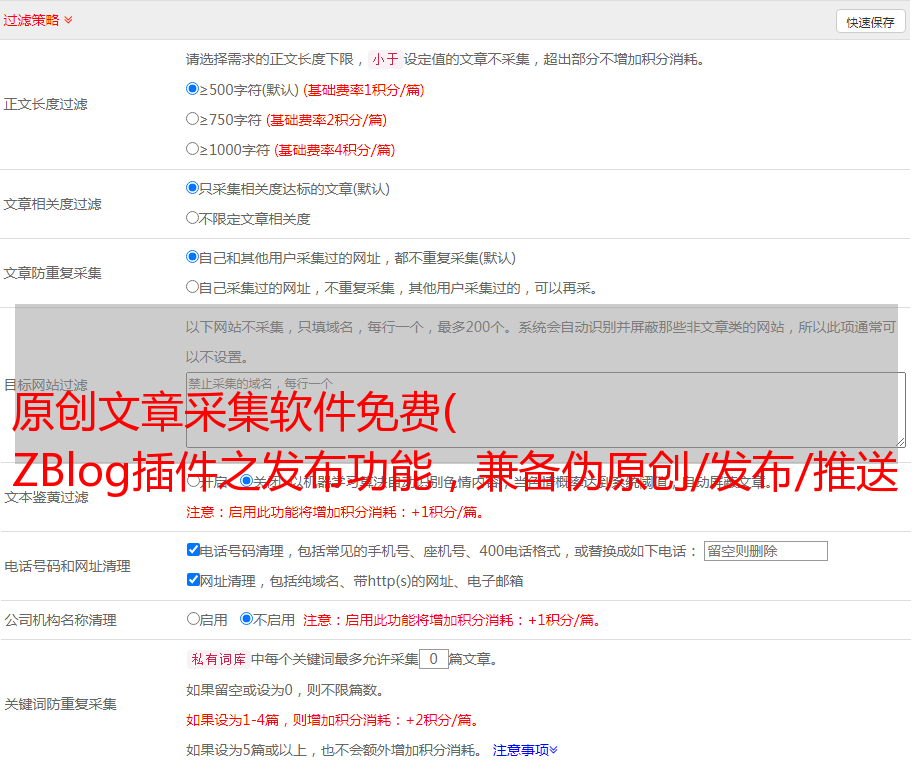
Task: Toggle the 电话号码清理 checkbox
Action: tap(193, 550)
